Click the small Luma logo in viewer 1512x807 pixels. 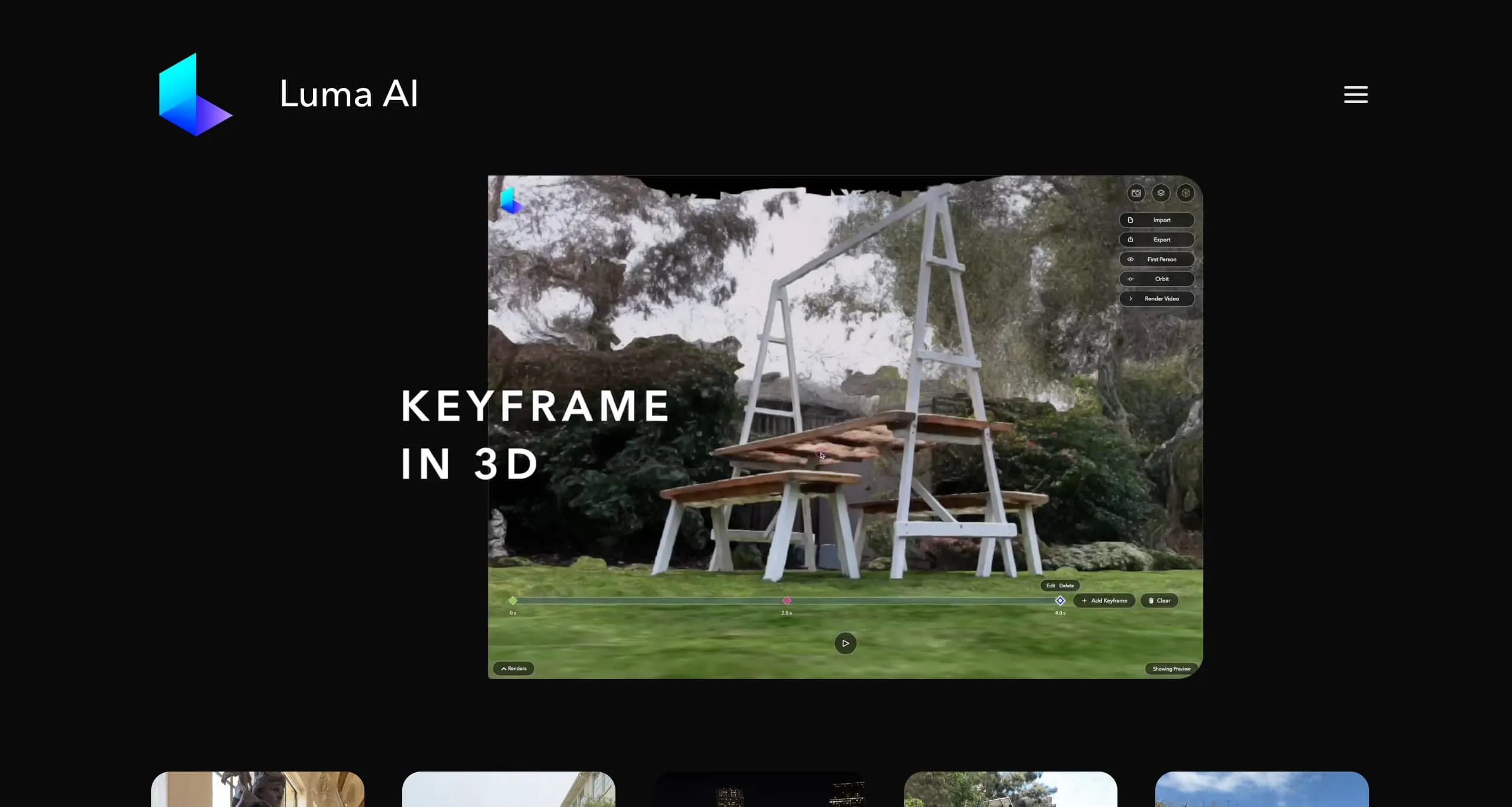coord(511,201)
